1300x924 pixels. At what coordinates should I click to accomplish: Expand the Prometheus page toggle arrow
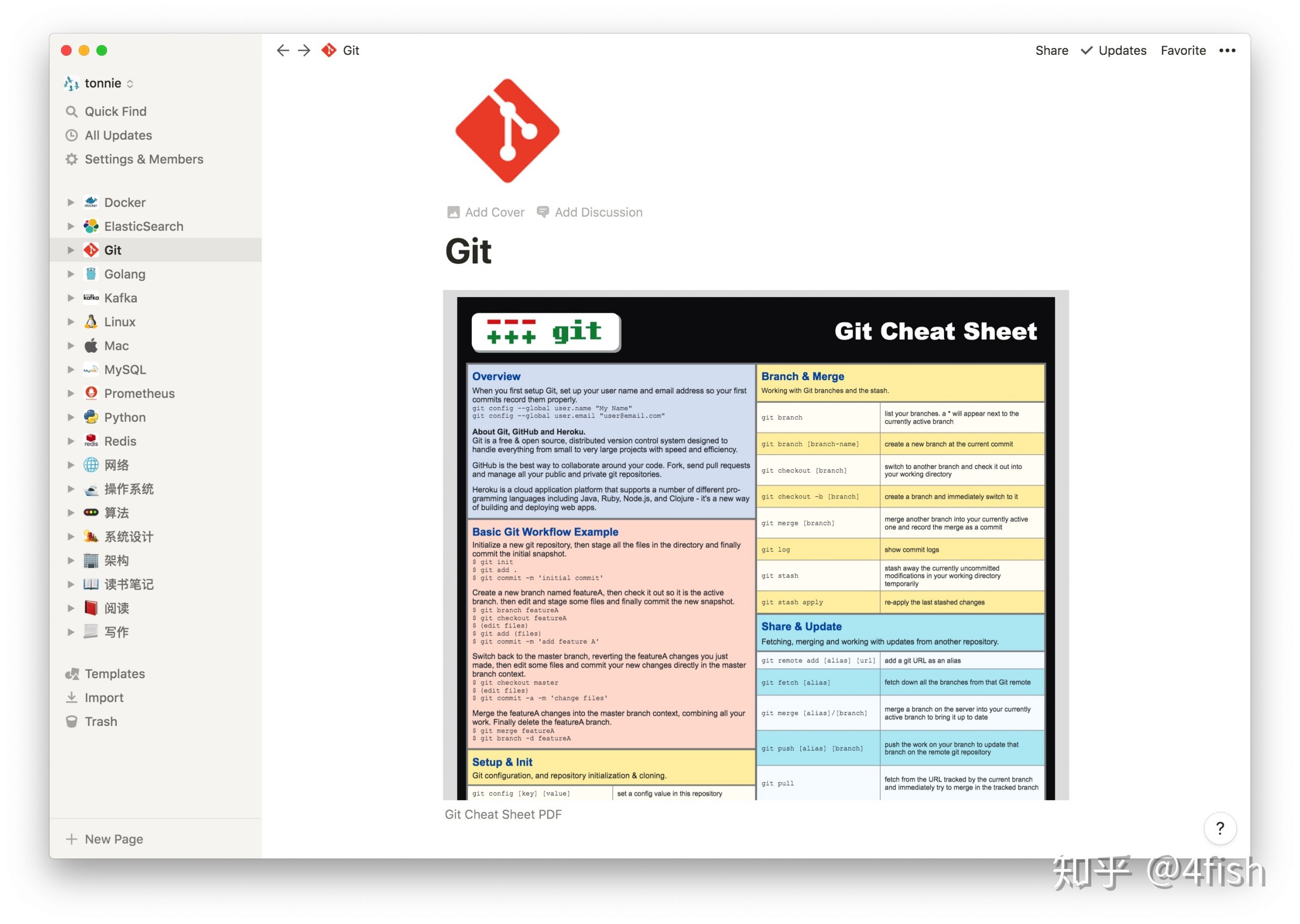(71, 394)
